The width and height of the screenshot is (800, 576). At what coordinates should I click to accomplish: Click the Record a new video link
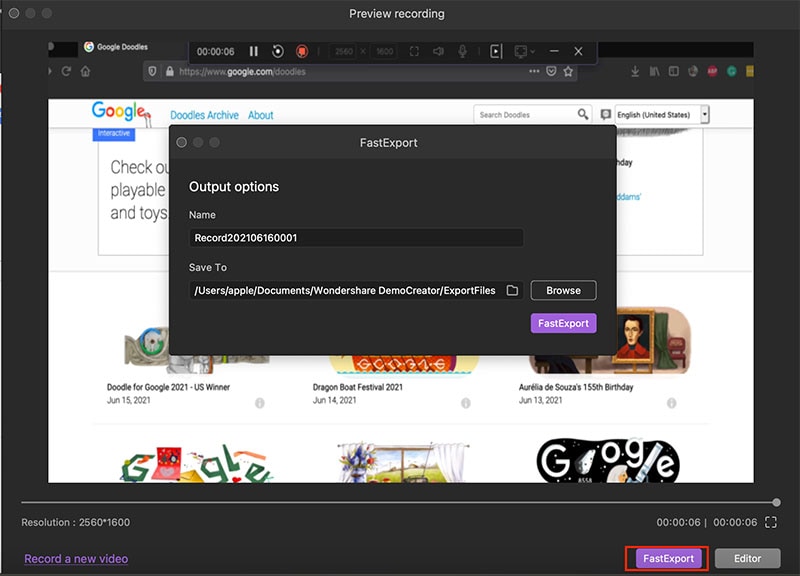pos(76,559)
